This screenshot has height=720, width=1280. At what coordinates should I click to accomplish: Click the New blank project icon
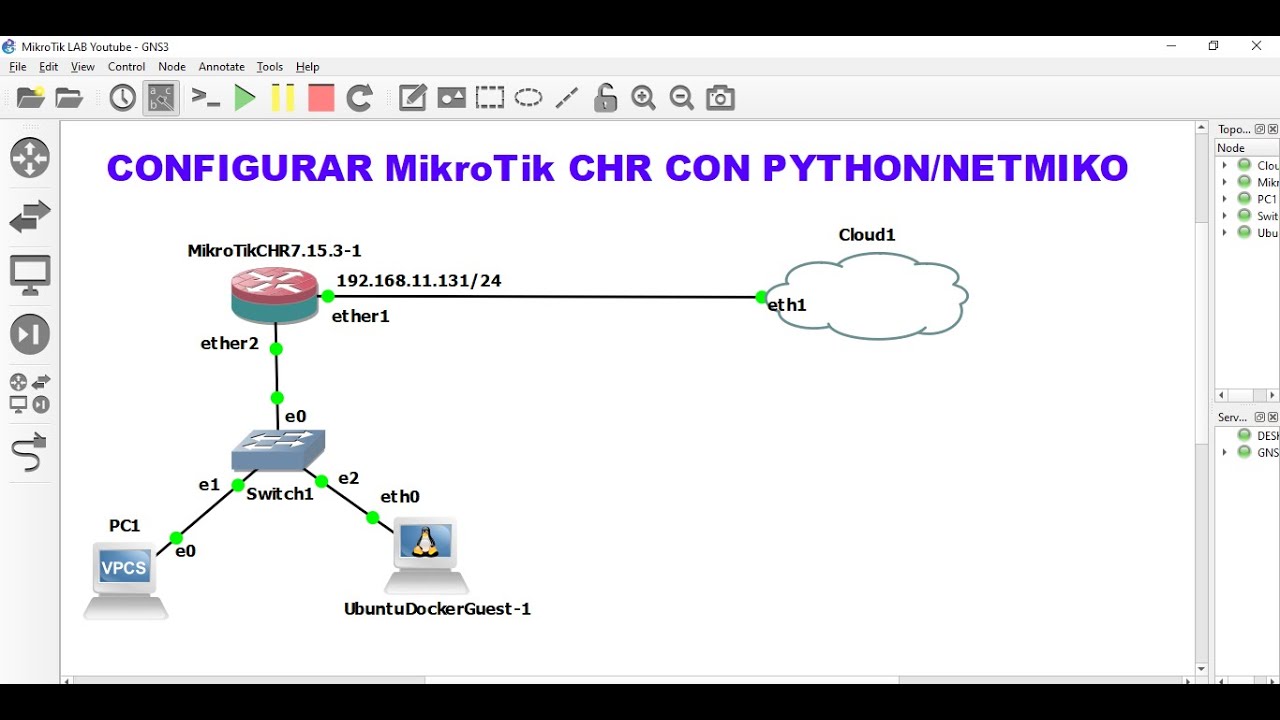pyautogui.click(x=31, y=97)
